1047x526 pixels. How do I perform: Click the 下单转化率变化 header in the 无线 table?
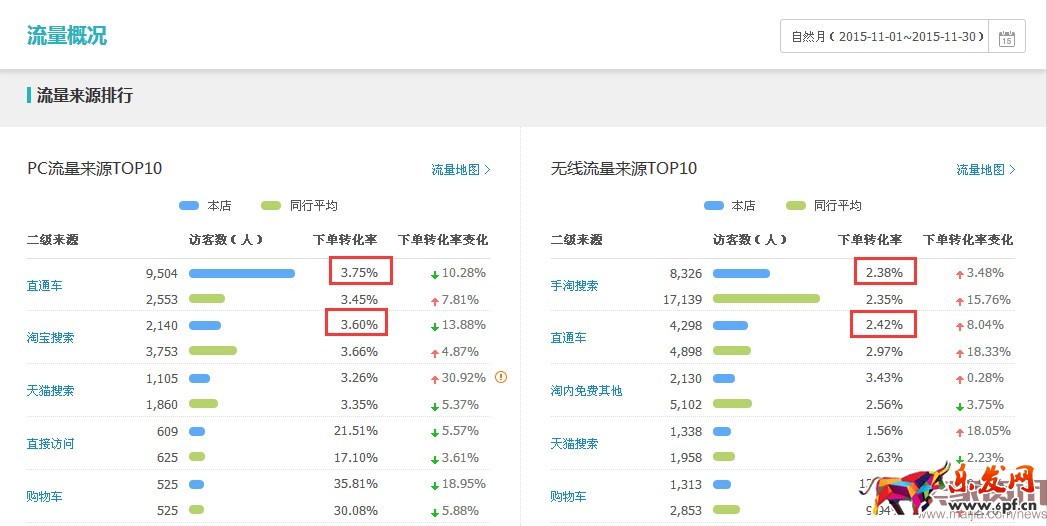967,240
